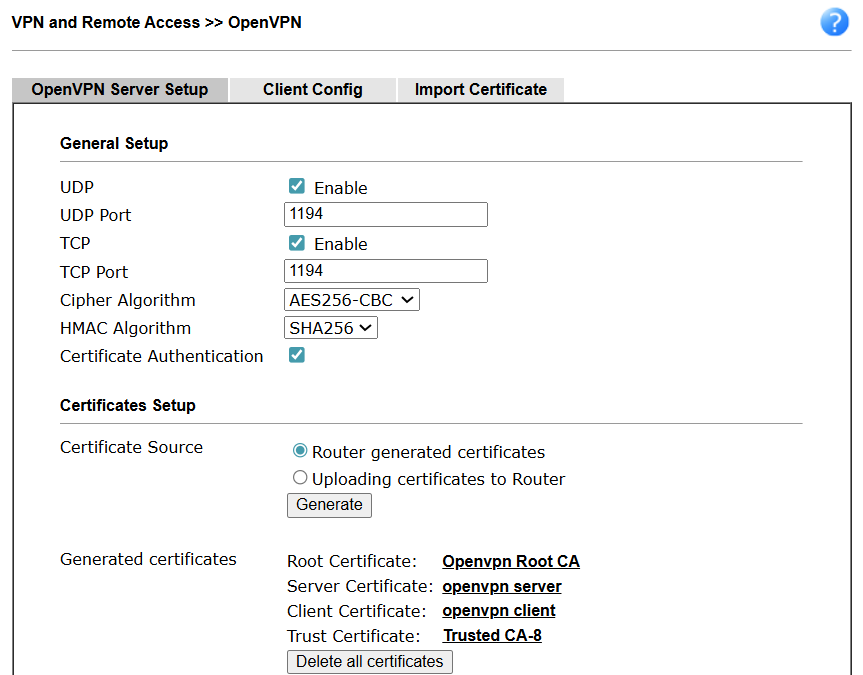This screenshot has height=675, width=863.
Task: Focus the UDP Port input field
Action: [386, 214]
